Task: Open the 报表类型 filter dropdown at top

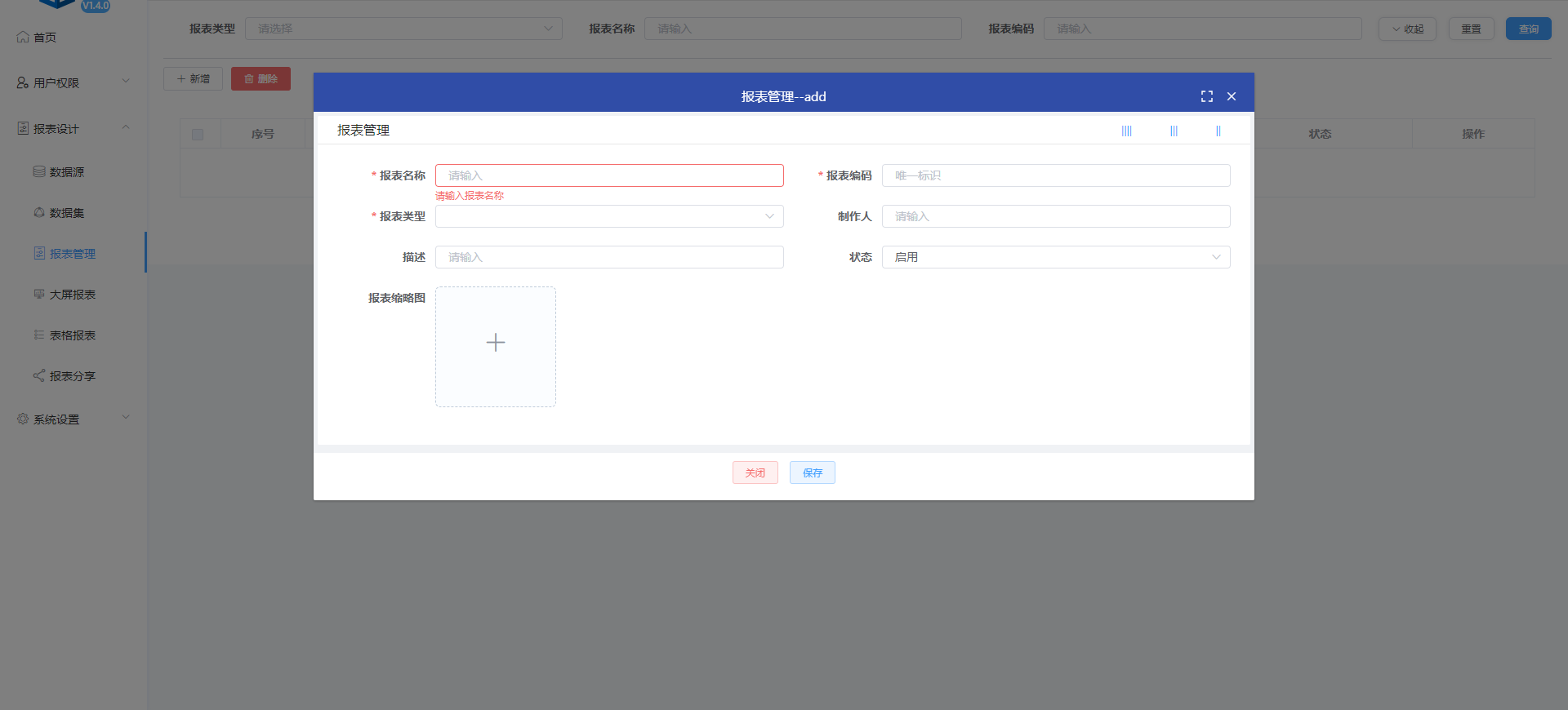Action: (x=403, y=29)
